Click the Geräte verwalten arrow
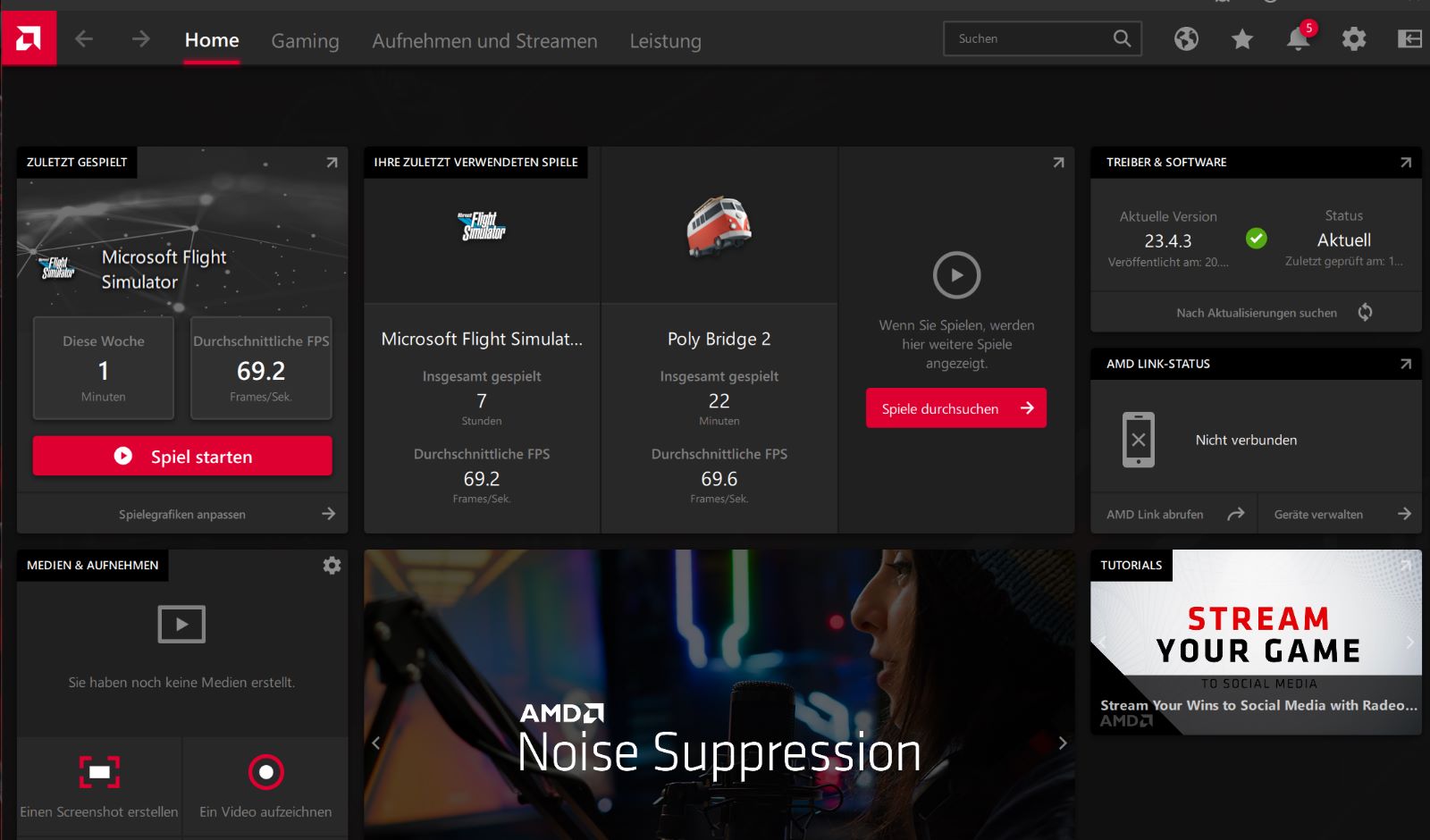This screenshot has width=1430, height=840. pos(1404,514)
